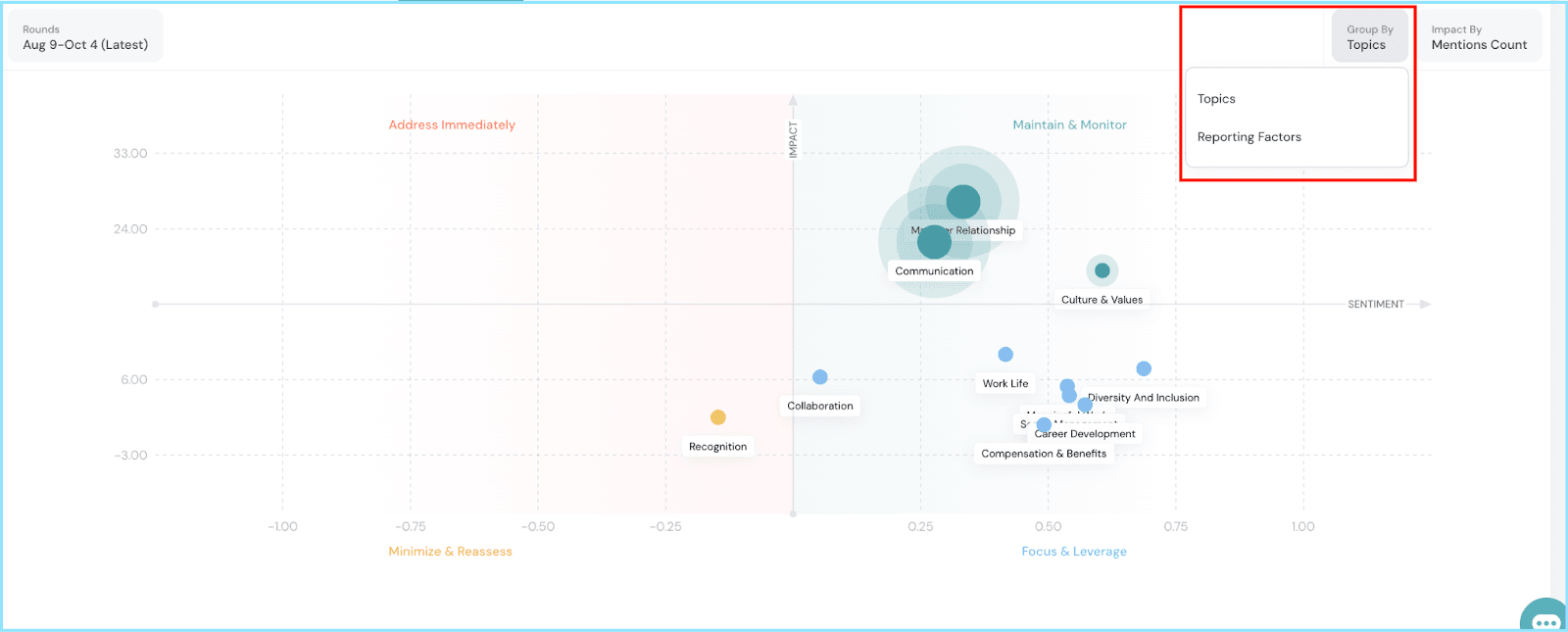Click the Compensation & Benefits data point
The width and height of the screenshot is (1568, 632).
pyautogui.click(x=1044, y=425)
